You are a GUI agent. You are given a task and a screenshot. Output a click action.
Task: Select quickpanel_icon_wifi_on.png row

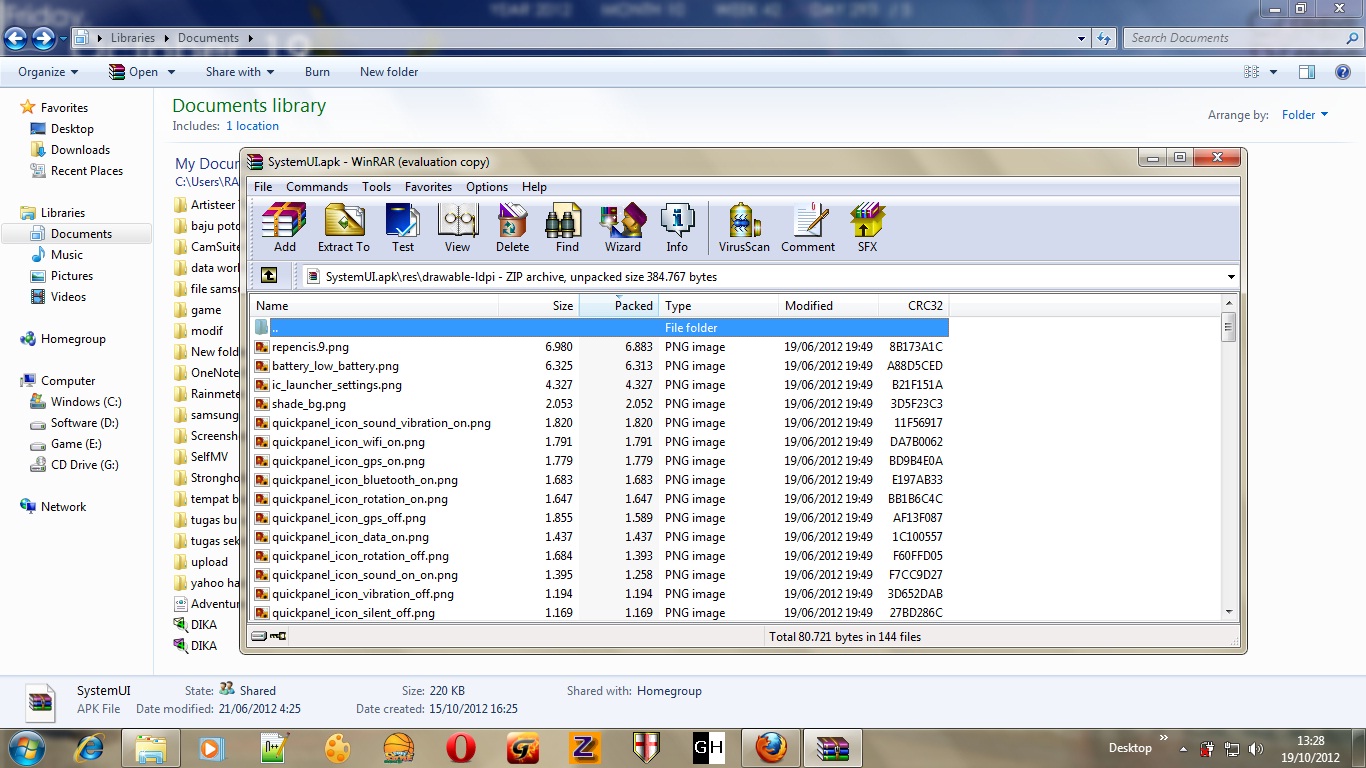click(599, 442)
